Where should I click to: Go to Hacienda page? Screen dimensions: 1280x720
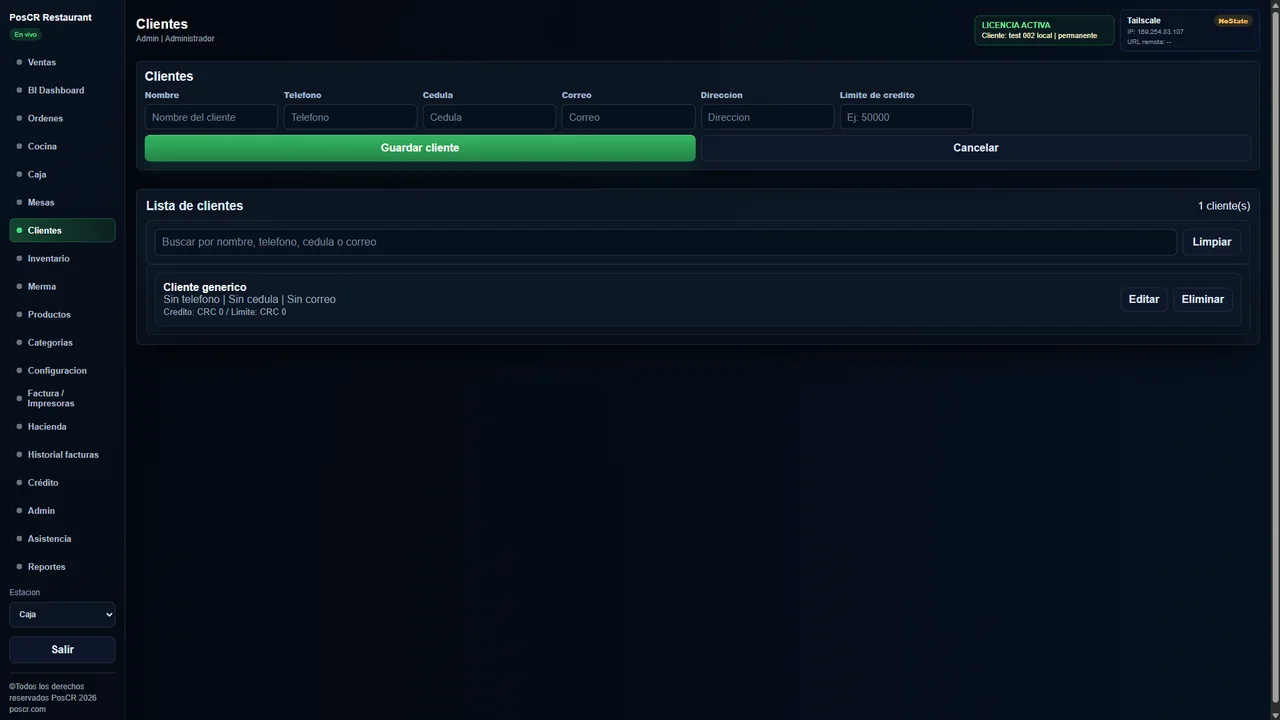click(62, 426)
